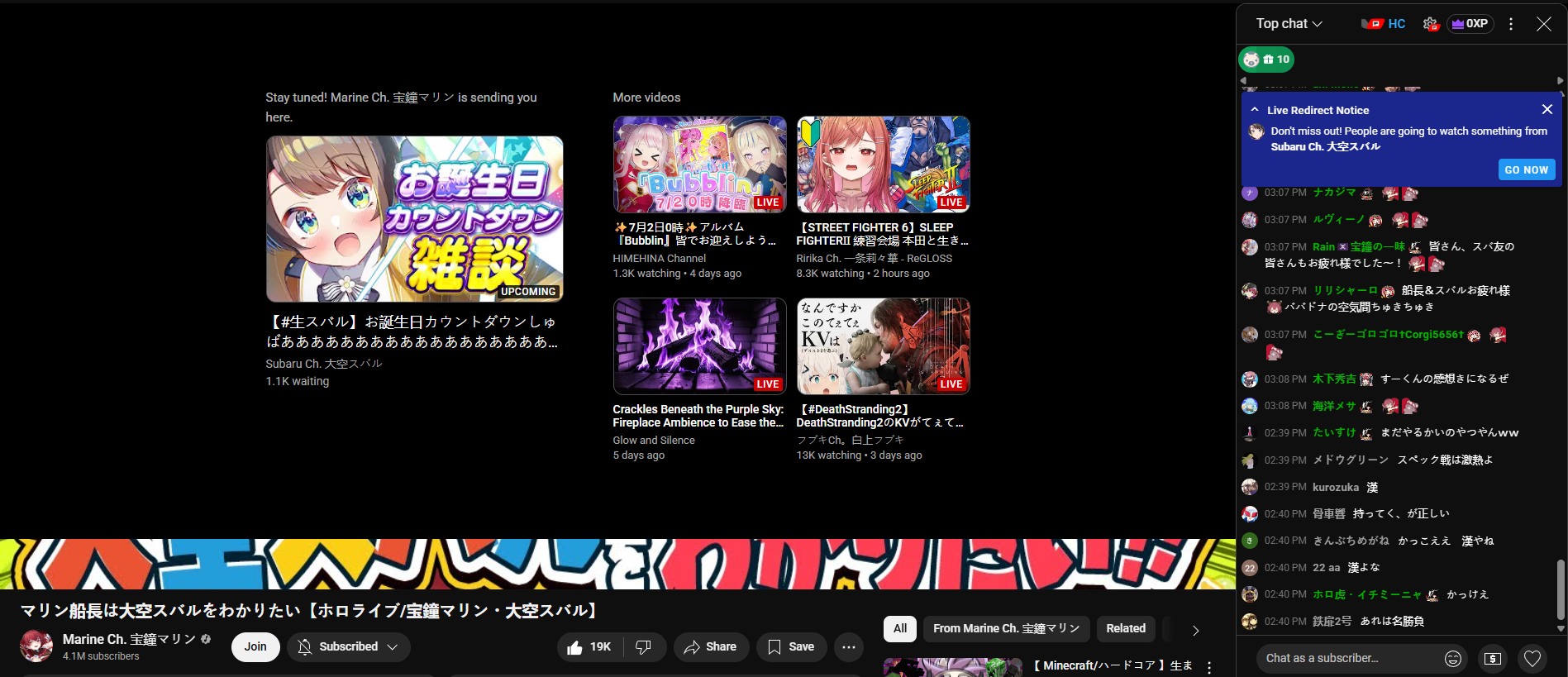Dislike the video
Screen dimensions: 1568x677
click(x=644, y=647)
